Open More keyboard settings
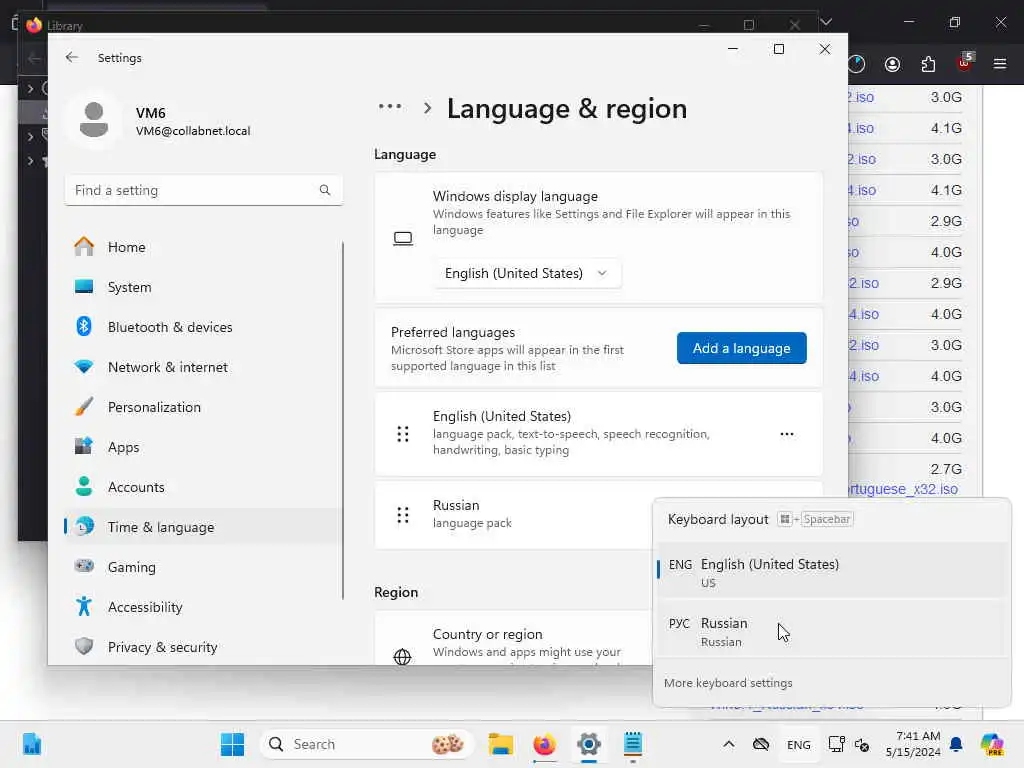Image resolution: width=1024 pixels, height=768 pixels. pyautogui.click(x=728, y=682)
